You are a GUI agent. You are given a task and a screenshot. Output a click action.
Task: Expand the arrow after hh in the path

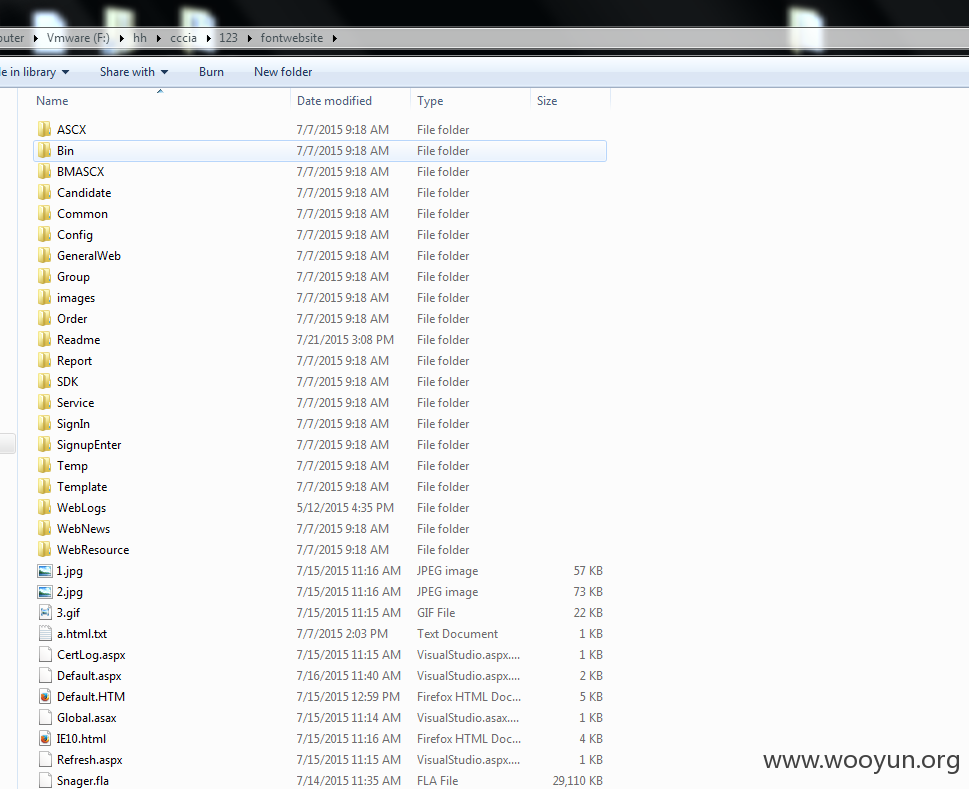(x=159, y=38)
